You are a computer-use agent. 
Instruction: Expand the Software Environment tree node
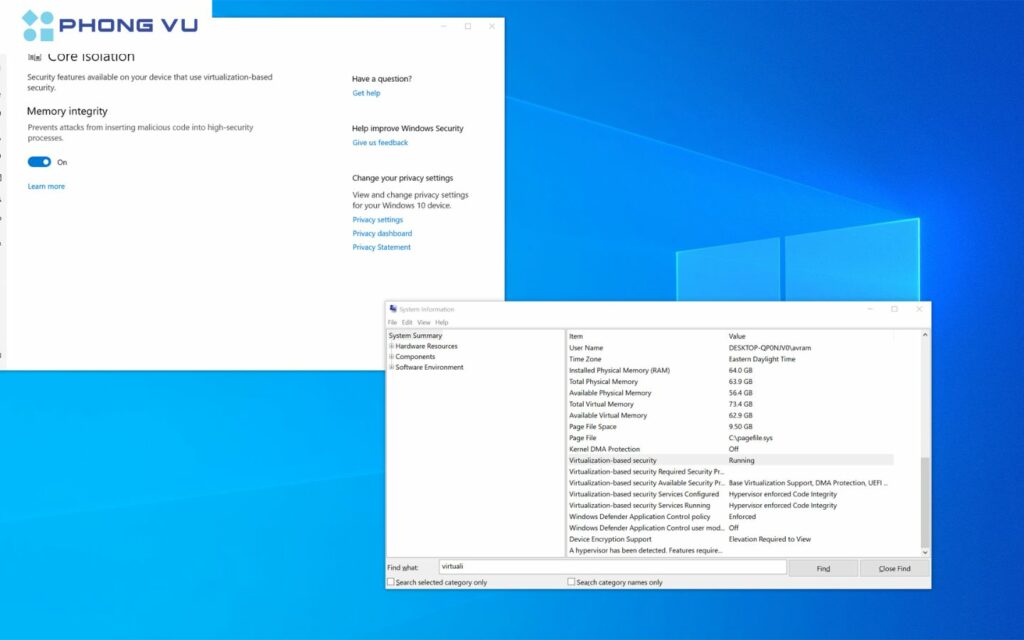tap(391, 367)
